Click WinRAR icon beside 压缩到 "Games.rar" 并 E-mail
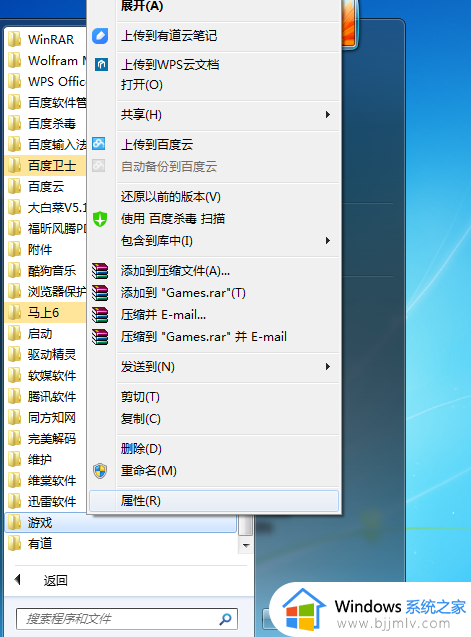The width and height of the screenshot is (471, 637). (x=100, y=337)
